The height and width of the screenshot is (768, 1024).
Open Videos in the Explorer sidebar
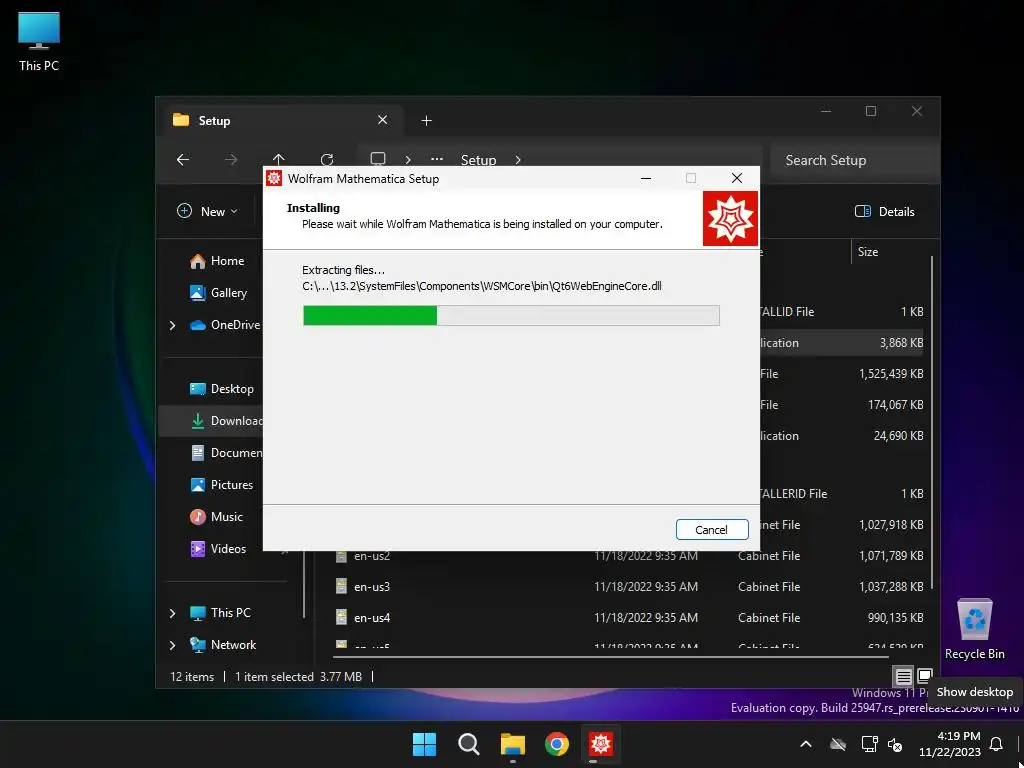(218, 549)
